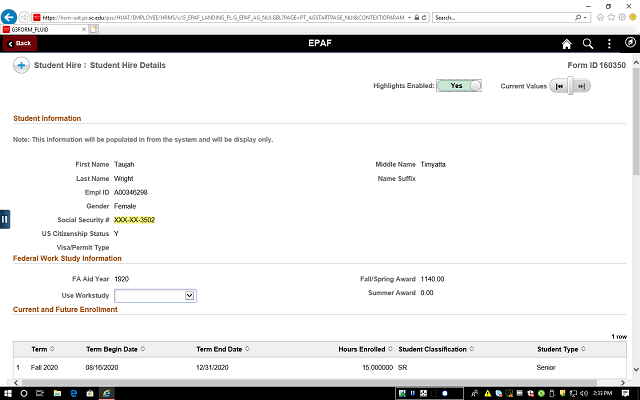The image size is (640, 400).
Task: Click the Fall/Spring Award value 1140.00
Action: (x=432, y=279)
